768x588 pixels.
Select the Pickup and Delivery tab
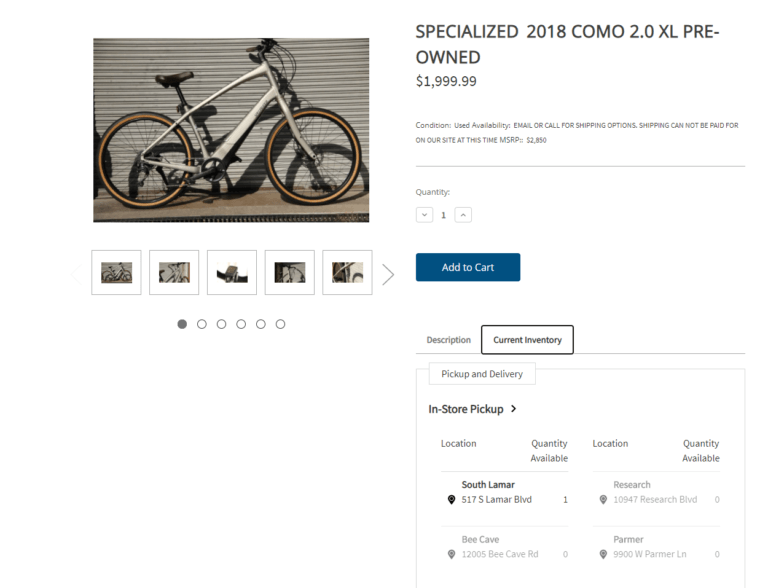[x=482, y=374]
